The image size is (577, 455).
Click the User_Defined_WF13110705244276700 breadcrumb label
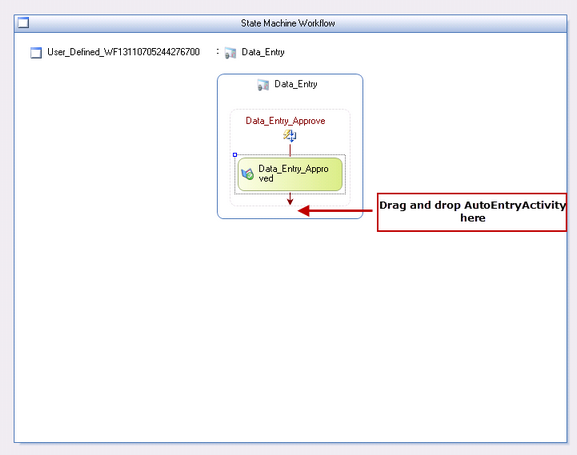[123, 52]
